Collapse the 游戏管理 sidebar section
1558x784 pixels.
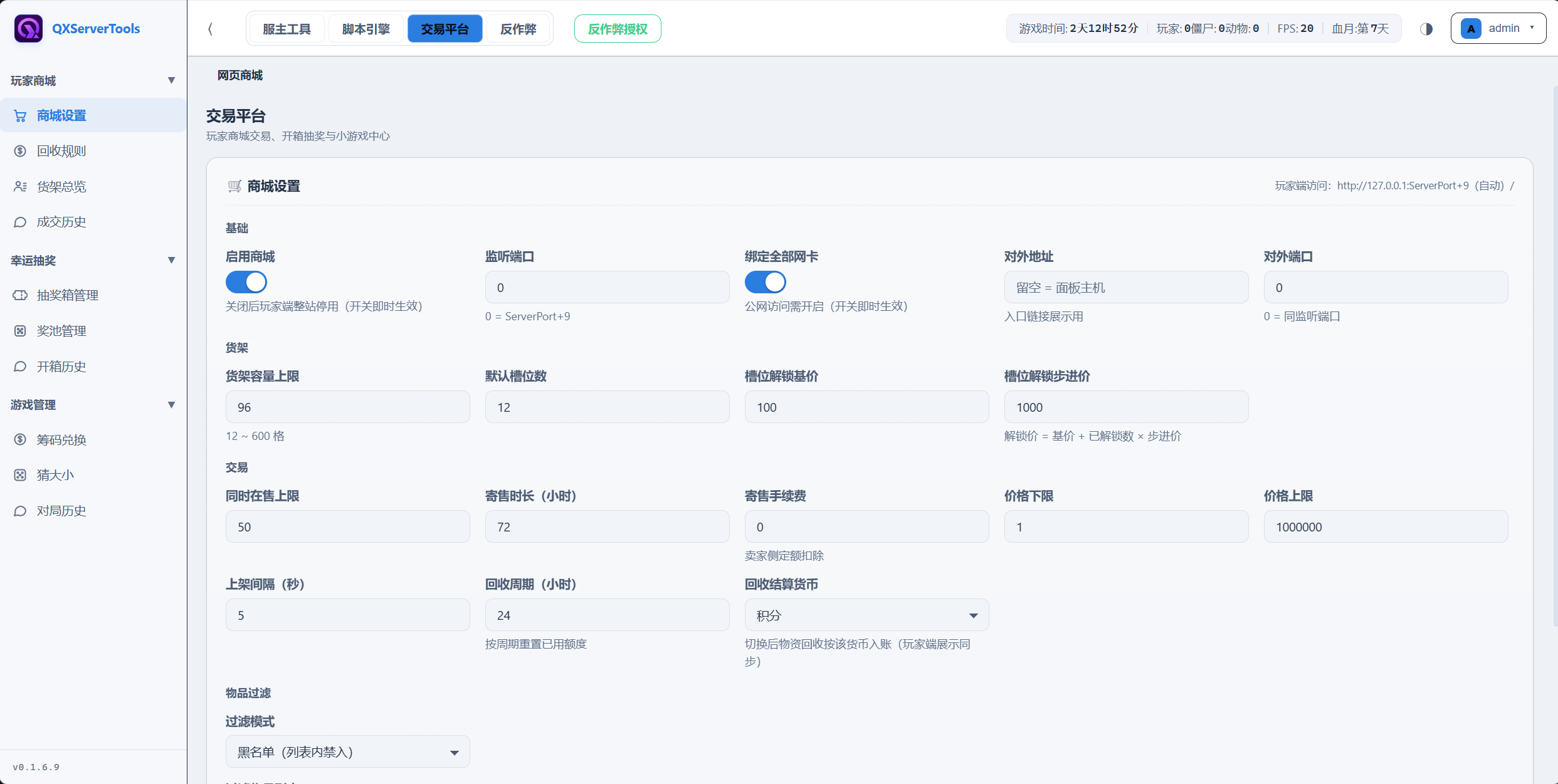click(171, 405)
